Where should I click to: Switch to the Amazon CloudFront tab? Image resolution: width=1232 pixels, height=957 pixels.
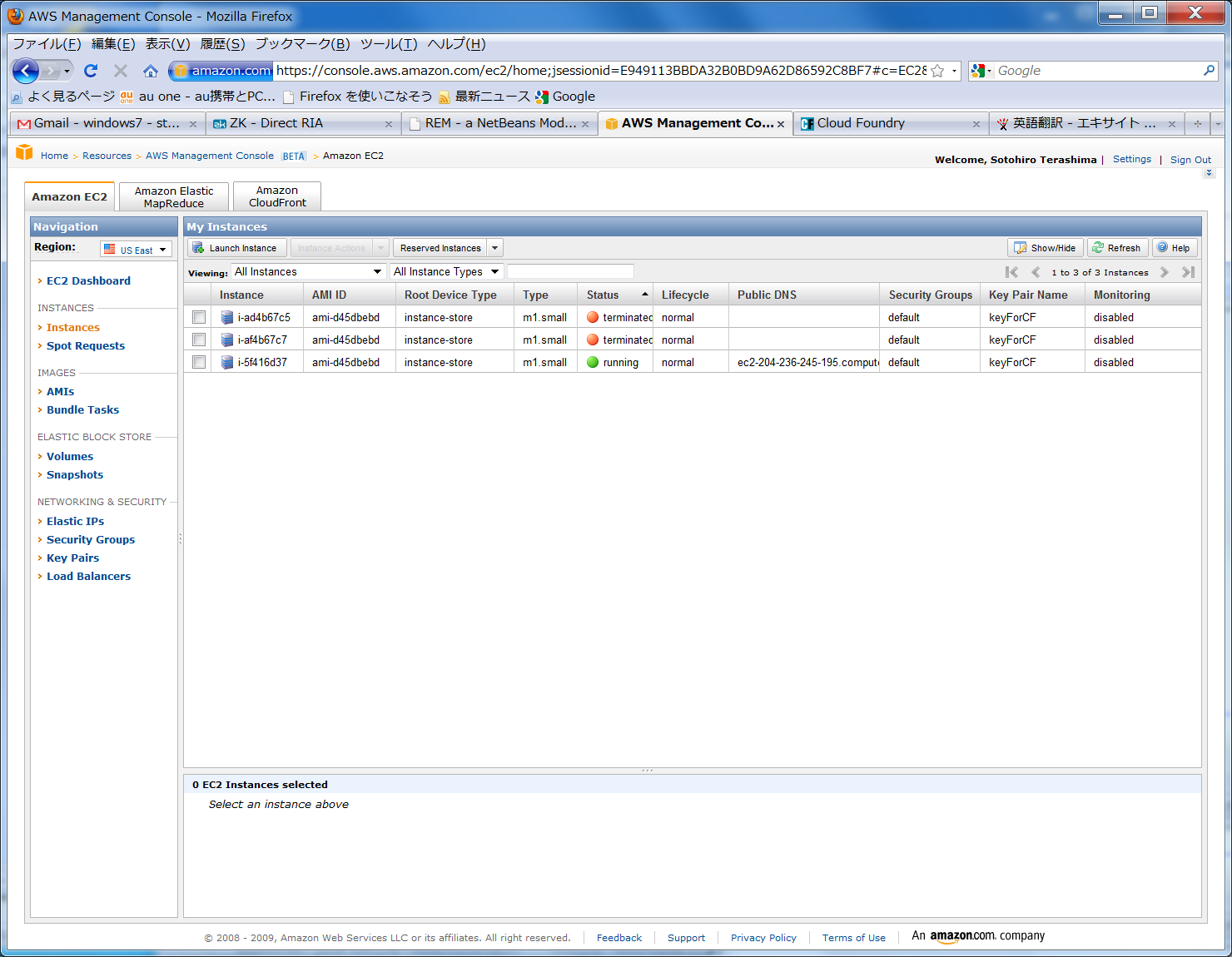click(x=277, y=197)
